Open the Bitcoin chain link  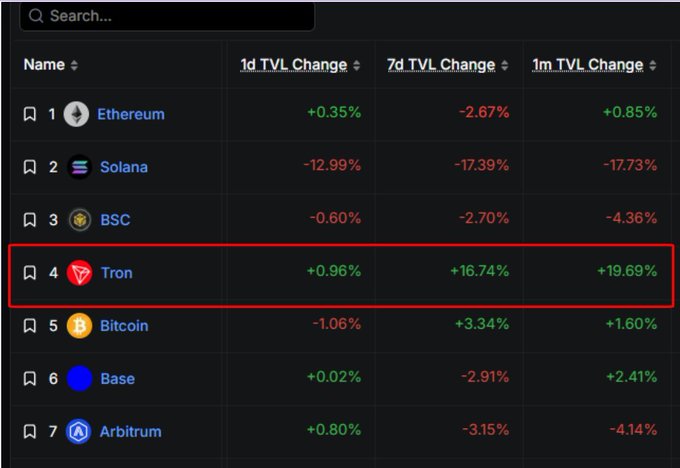coord(124,325)
